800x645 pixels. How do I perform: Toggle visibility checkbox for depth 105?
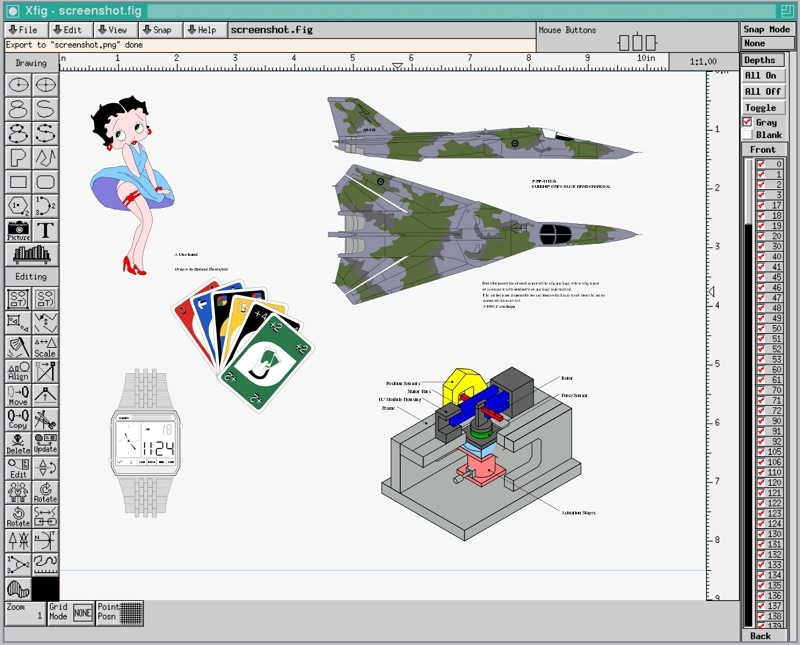tap(761, 452)
